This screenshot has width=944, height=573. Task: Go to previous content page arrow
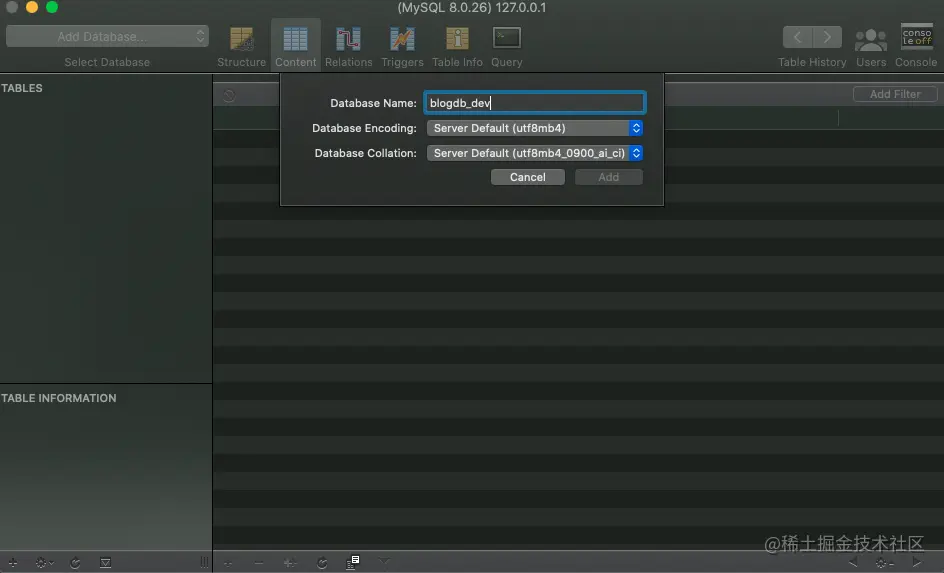click(853, 563)
